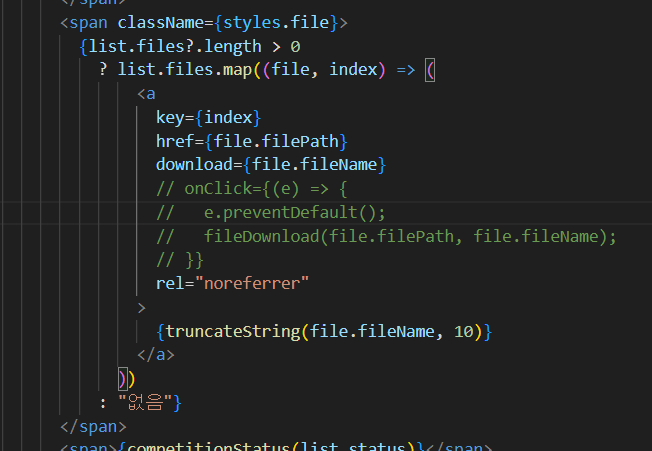Click the highlighted opening '(' after arrow
652x451 pixels.
click(430, 70)
